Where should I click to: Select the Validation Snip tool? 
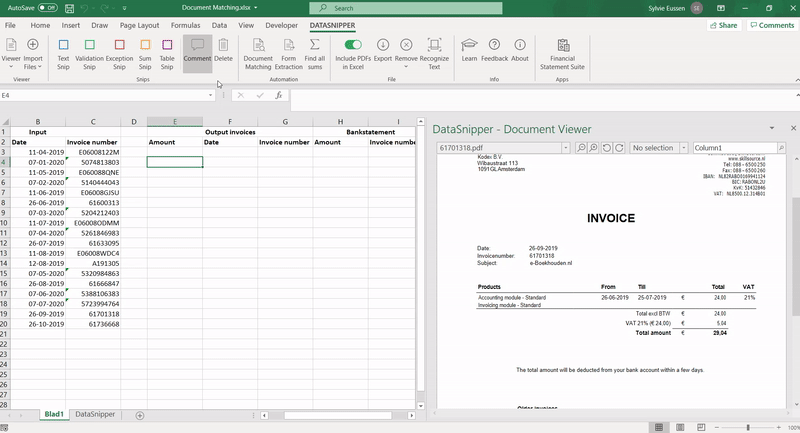pos(89,54)
